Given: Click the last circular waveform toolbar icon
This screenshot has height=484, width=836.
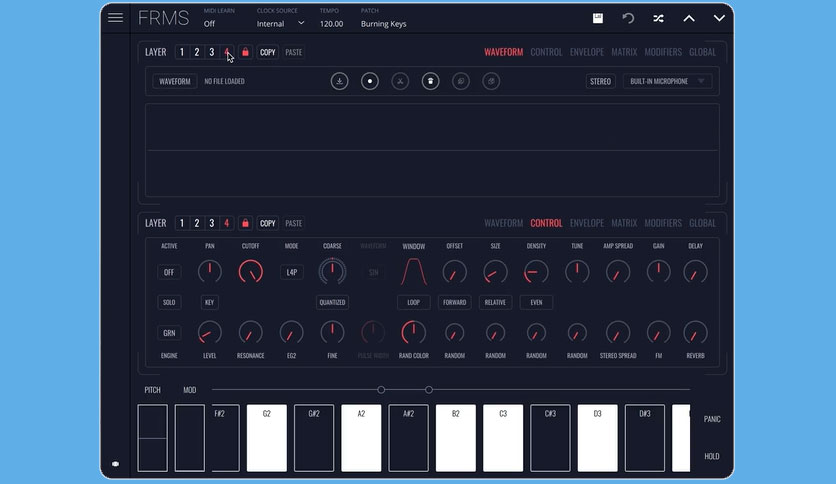Looking at the screenshot, I should [491, 81].
